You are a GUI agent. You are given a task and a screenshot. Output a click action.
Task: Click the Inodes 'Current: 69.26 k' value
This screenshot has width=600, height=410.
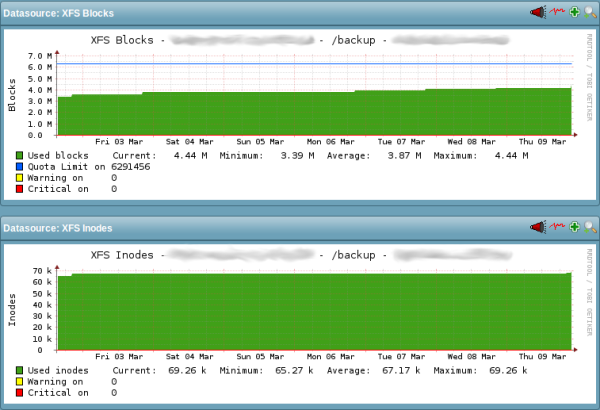click(160, 371)
